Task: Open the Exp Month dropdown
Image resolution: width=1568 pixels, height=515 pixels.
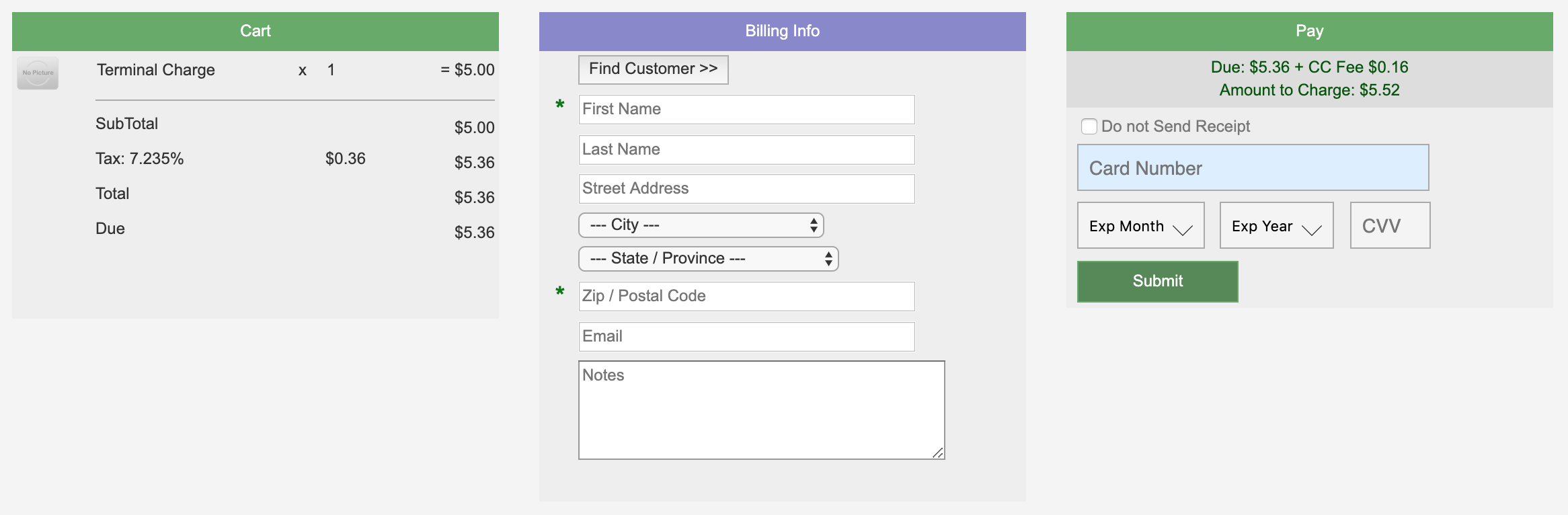Action: tap(1140, 226)
